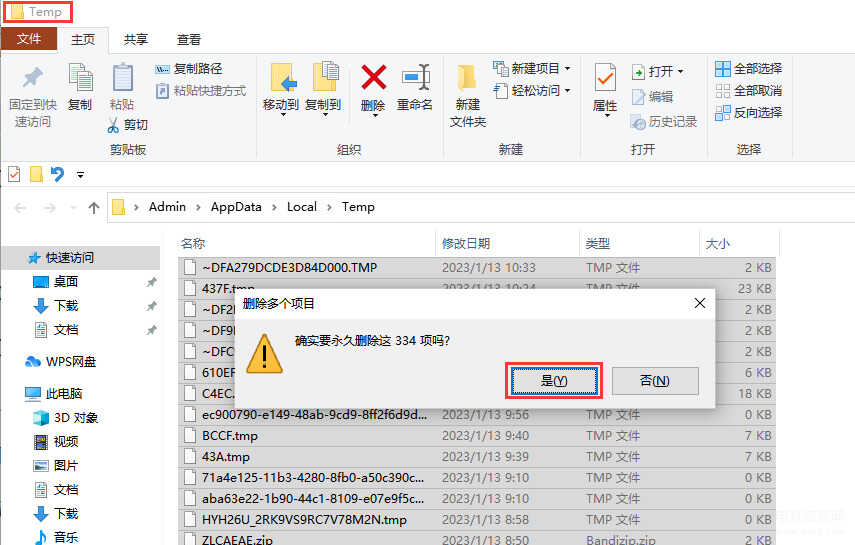
Task: Open 3D 对象 in sidebar
Action: 65,418
